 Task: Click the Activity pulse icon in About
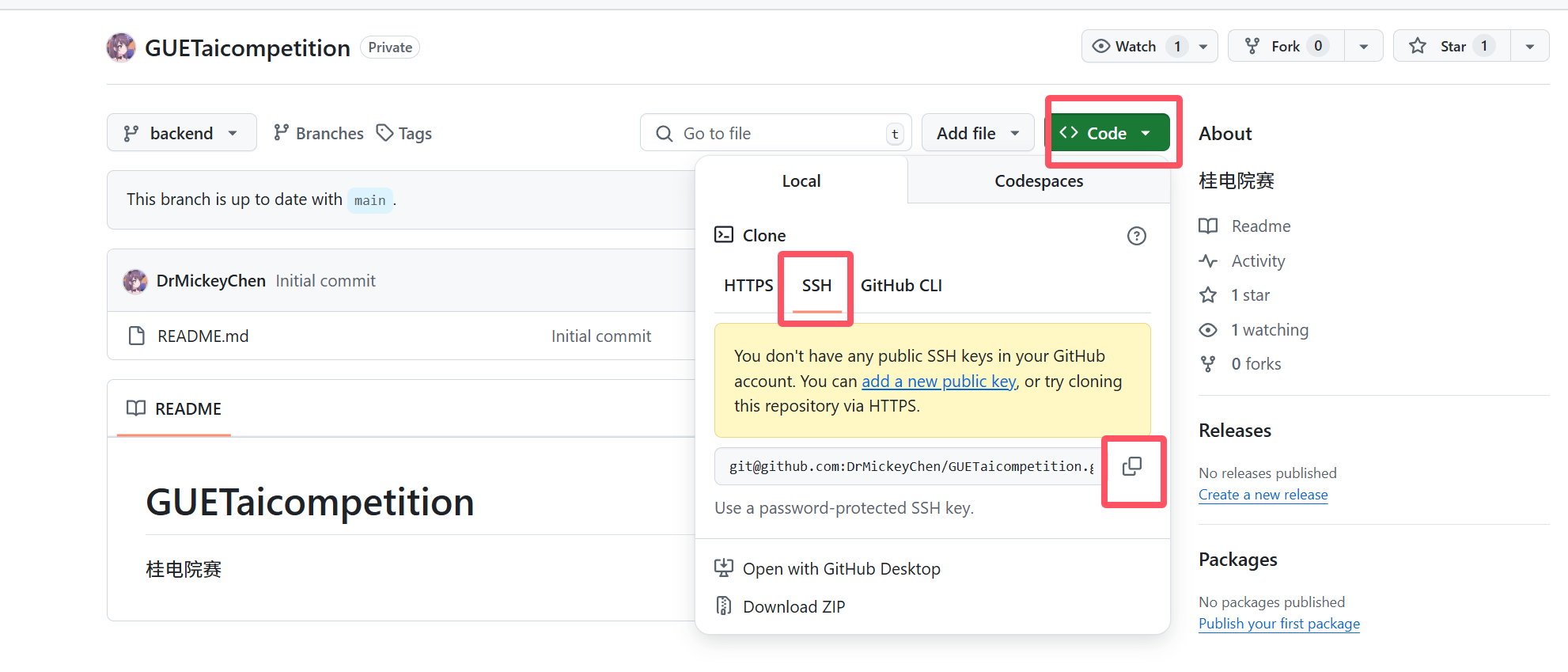click(x=1208, y=260)
